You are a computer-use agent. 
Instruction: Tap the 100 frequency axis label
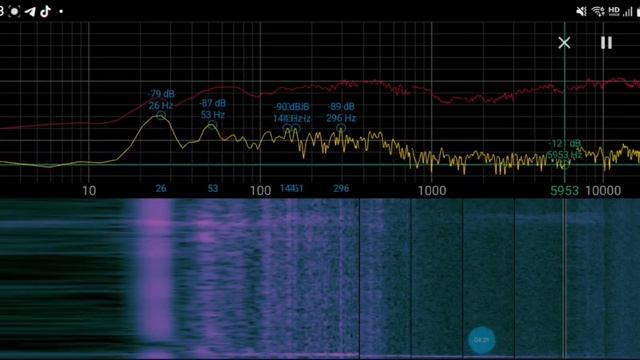(260, 191)
